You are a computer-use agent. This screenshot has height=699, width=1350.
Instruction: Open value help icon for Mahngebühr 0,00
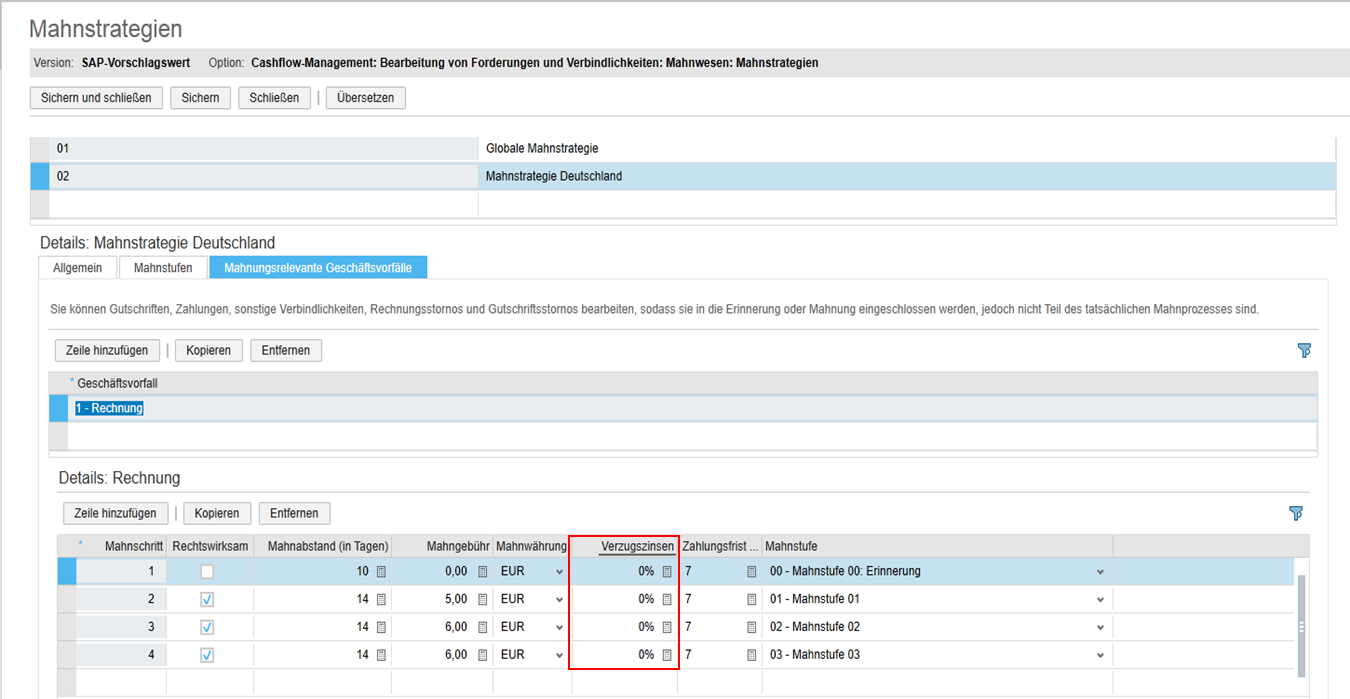click(x=483, y=571)
